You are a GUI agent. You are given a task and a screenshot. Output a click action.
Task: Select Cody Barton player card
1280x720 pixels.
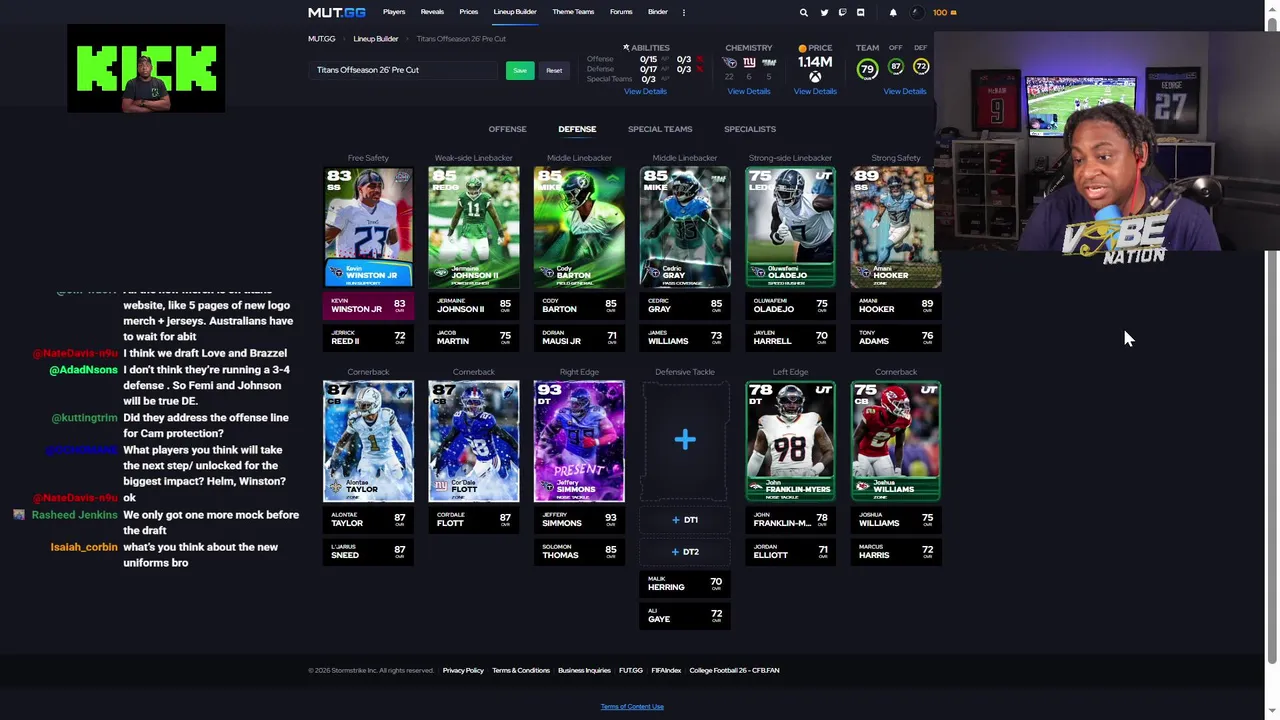579,227
